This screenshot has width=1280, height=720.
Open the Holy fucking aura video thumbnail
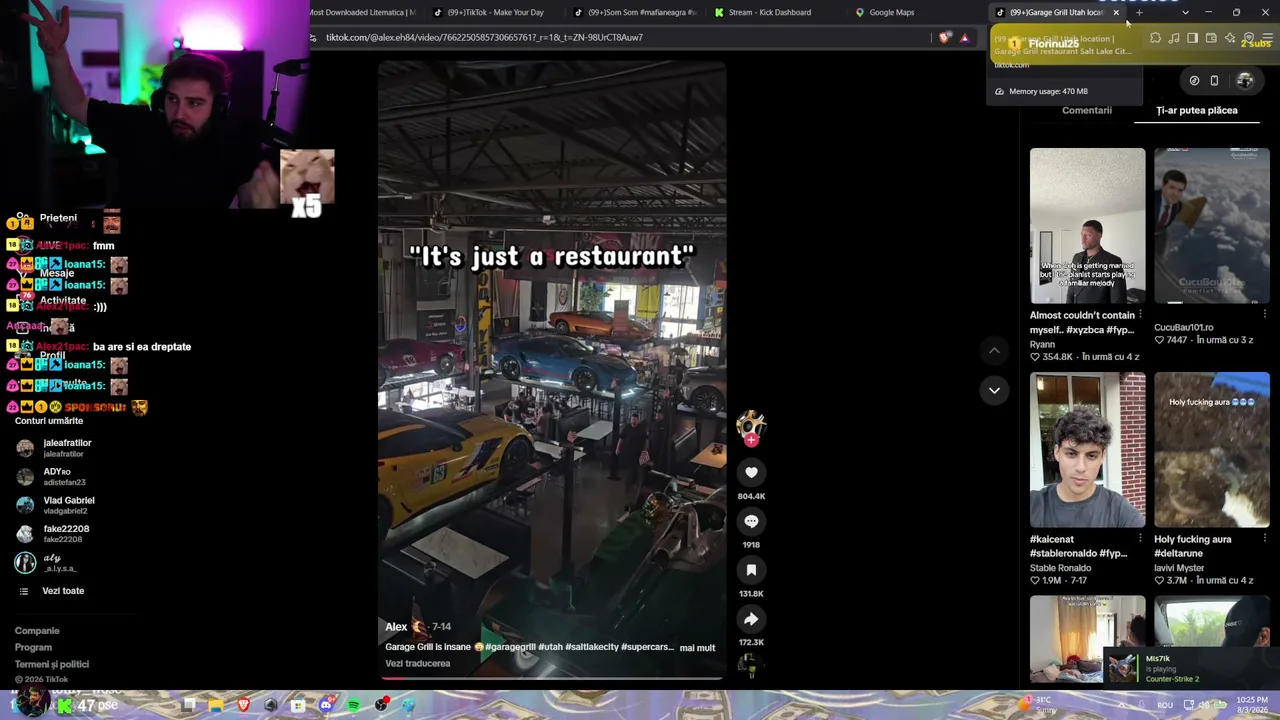(x=1212, y=450)
